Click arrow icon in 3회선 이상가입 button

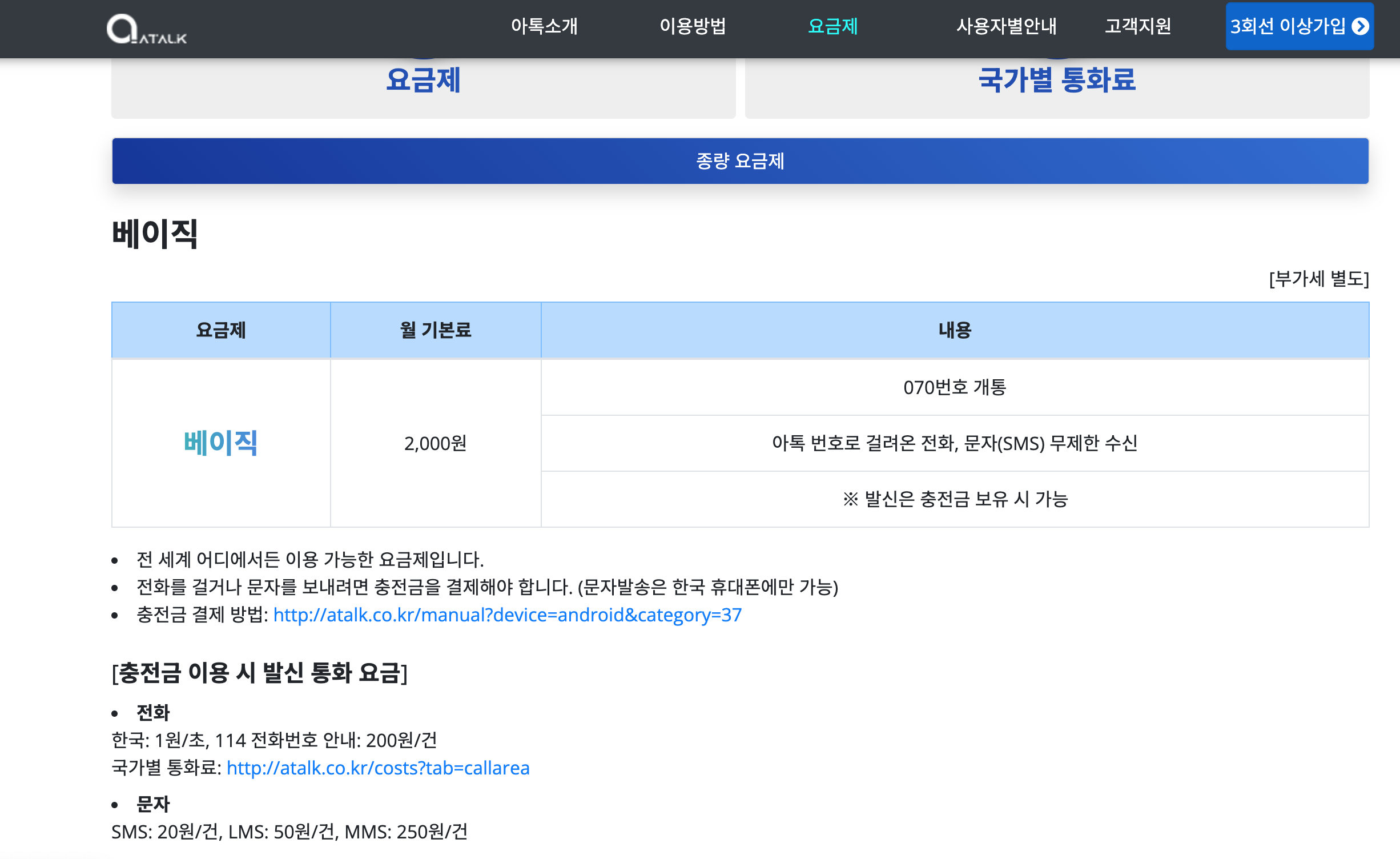[x=1361, y=26]
